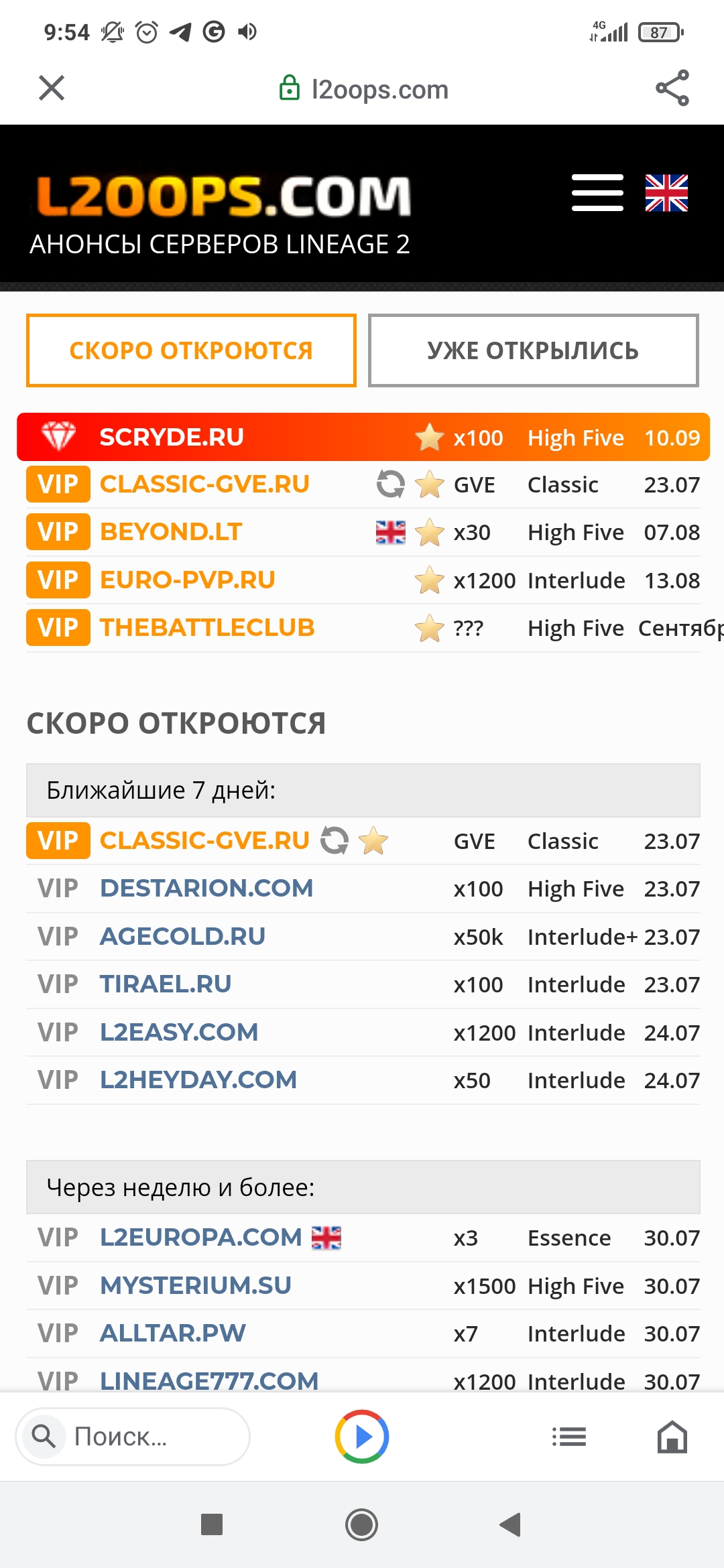Open the list menu icon in bottom bar
The height and width of the screenshot is (1568, 724).
click(568, 1437)
